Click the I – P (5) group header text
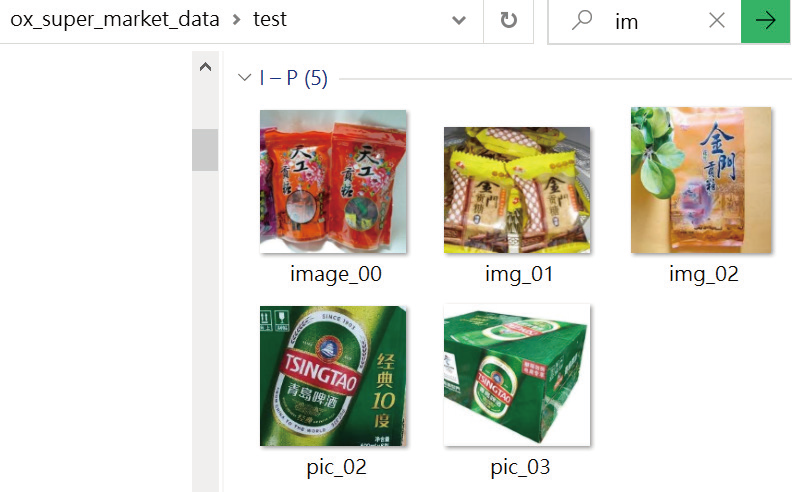This screenshot has width=799, height=492. point(293,78)
